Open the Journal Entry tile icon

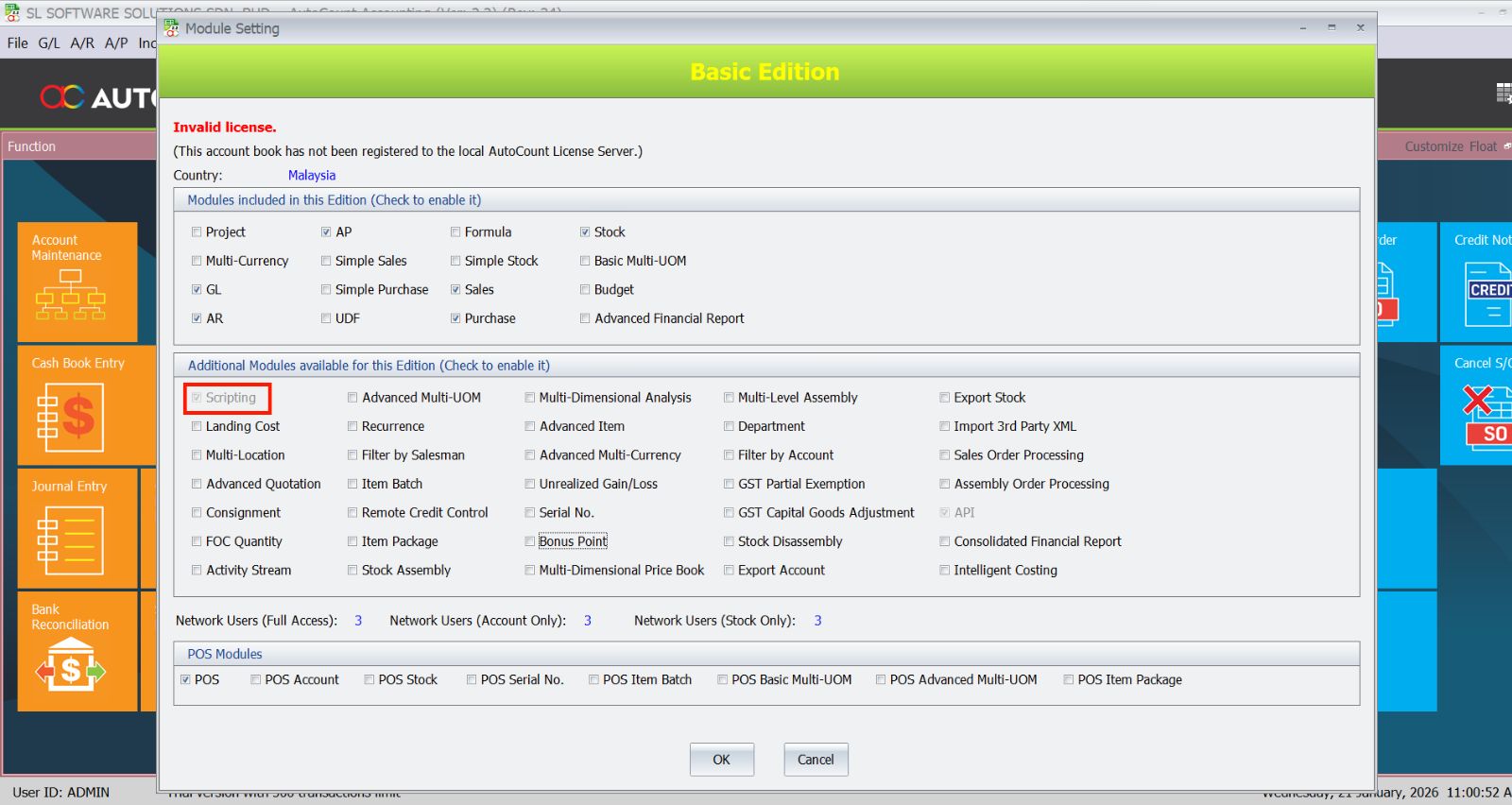(x=70, y=540)
